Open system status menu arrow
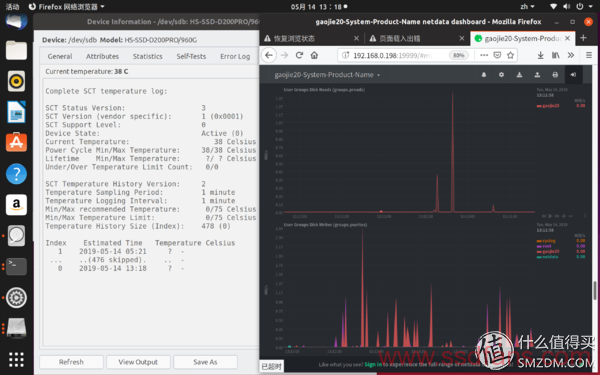The image size is (600, 375). pyautogui.click(x=591, y=7)
